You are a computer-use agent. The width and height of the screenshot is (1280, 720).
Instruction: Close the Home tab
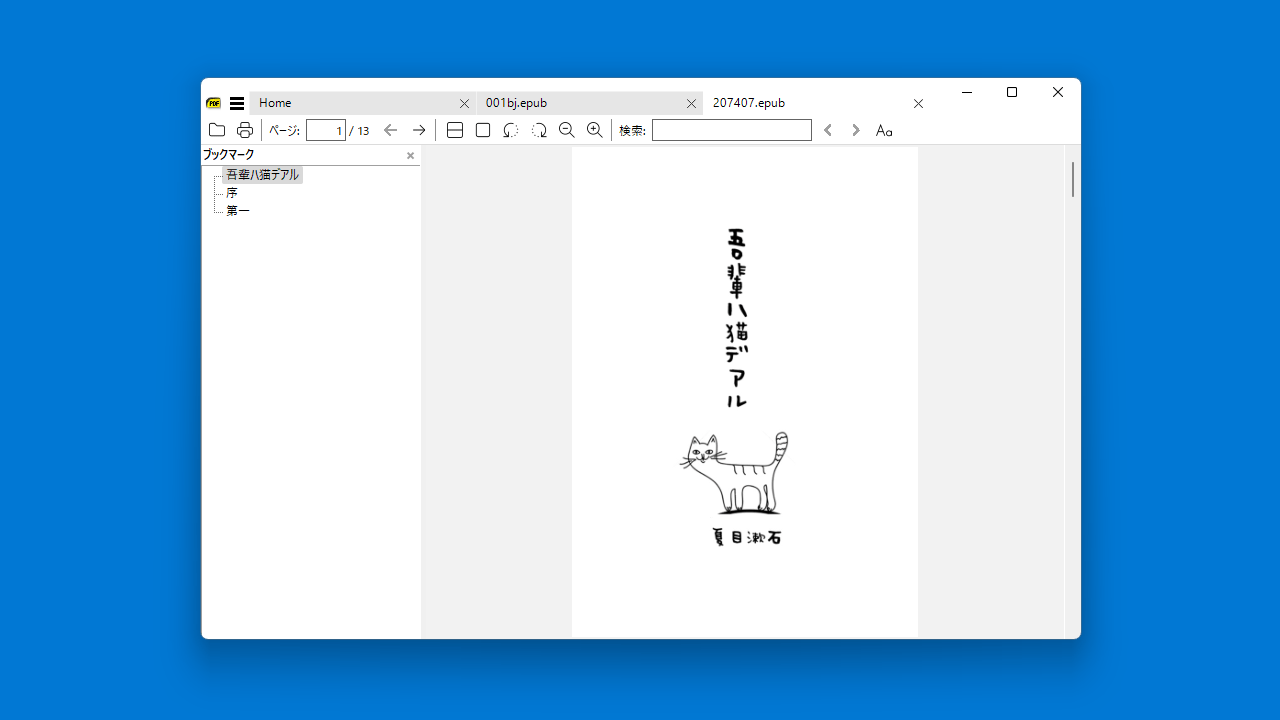click(x=464, y=103)
